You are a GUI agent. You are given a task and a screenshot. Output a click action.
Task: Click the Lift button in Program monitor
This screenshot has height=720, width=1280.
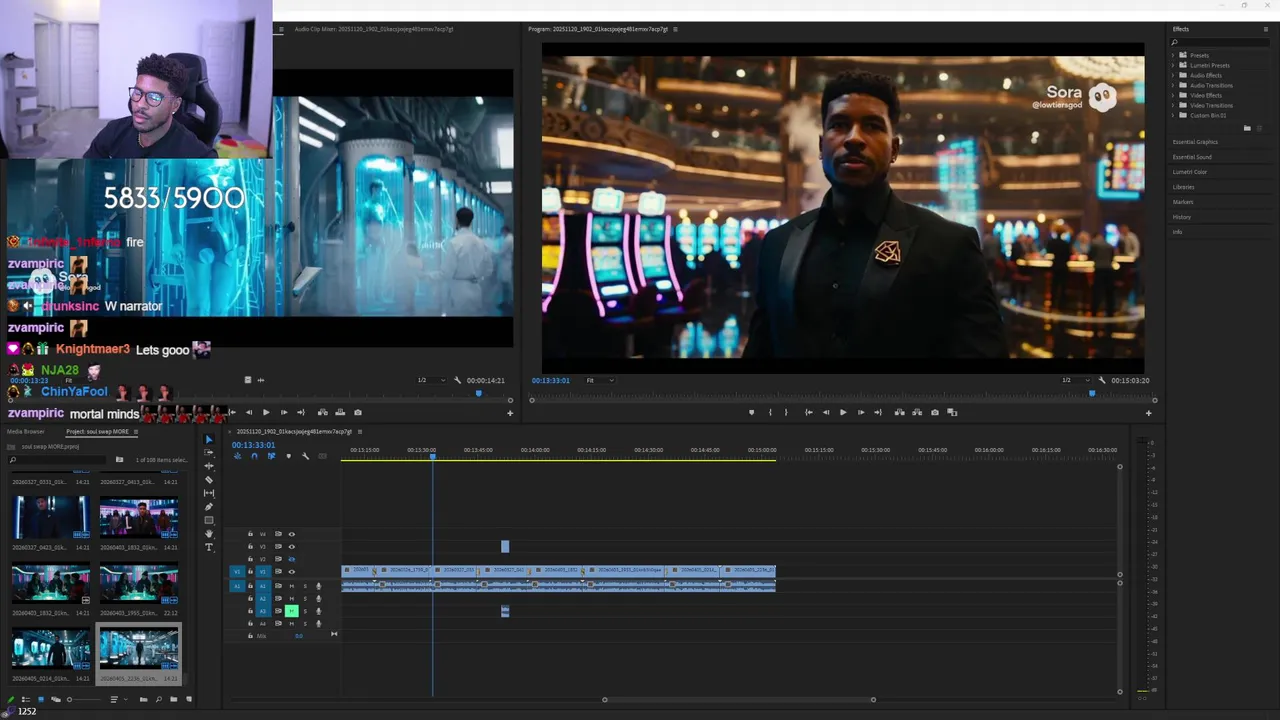coord(900,412)
